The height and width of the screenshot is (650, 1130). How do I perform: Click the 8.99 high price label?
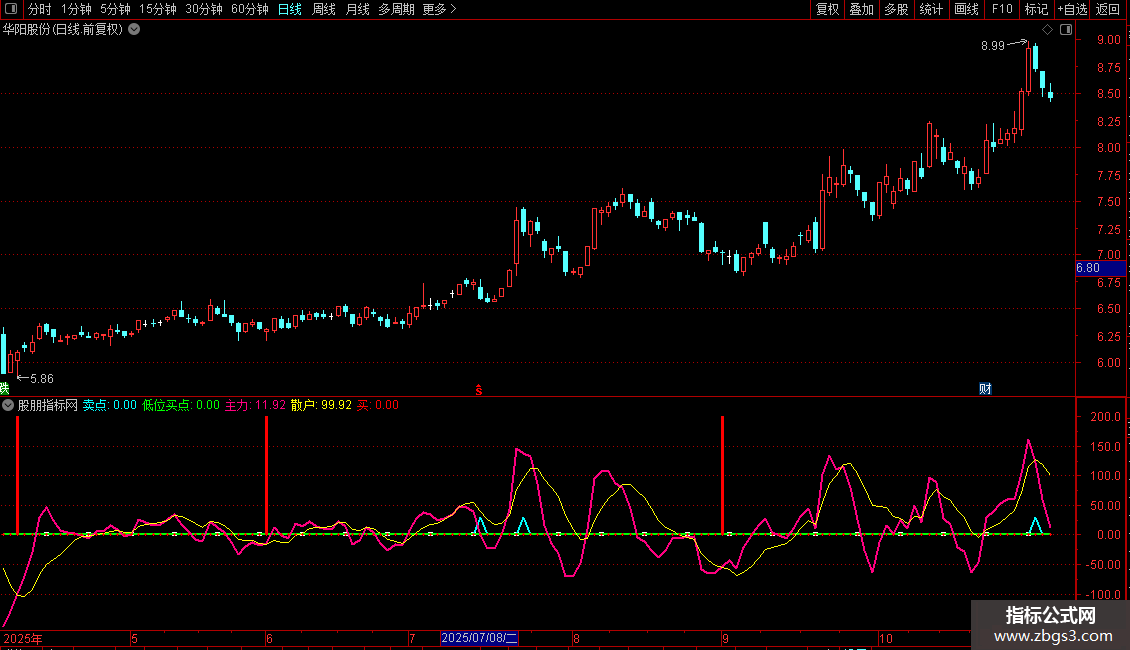(x=992, y=45)
